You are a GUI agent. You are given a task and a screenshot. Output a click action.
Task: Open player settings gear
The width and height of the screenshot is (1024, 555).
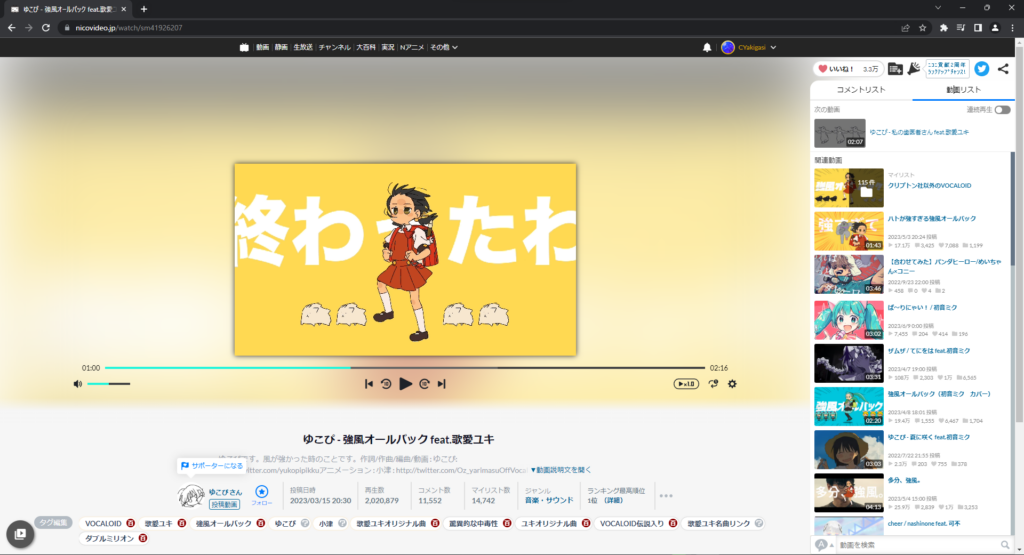click(732, 384)
